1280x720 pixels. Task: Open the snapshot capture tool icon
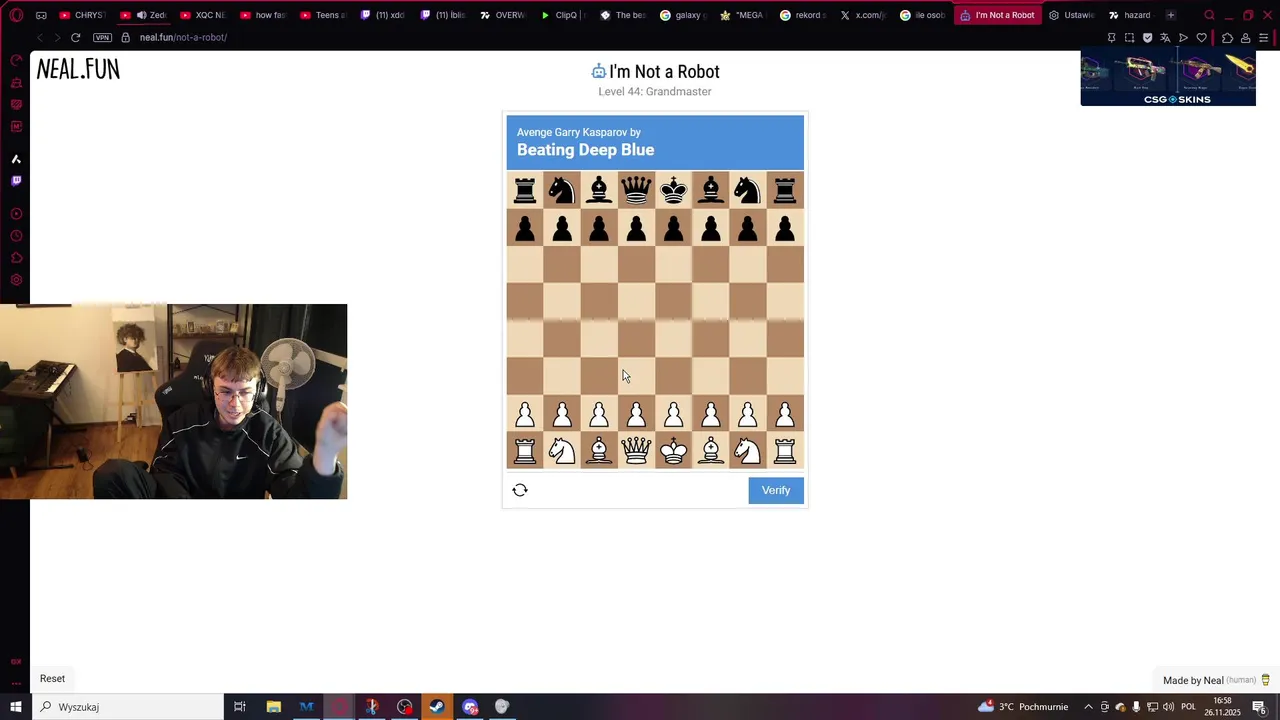pyautogui.click(x=1129, y=37)
